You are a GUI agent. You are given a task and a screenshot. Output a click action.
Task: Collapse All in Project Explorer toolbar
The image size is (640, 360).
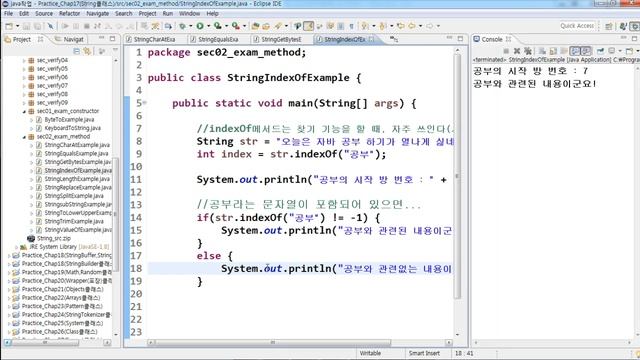click(76, 51)
